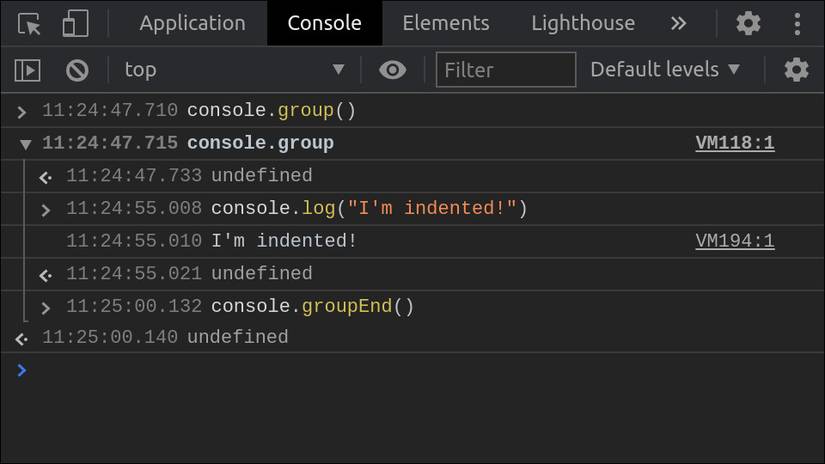Image resolution: width=825 pixels, height=464 pixels.
Task: Open the Default levels dropdown
Action: tap(665, 70)
